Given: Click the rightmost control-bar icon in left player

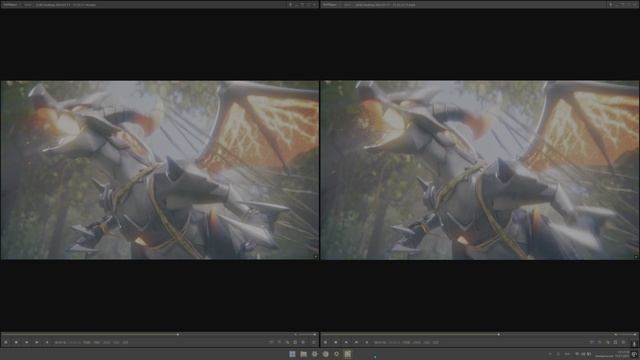Looking at the screenshot, I should click(x=313, y=342).
